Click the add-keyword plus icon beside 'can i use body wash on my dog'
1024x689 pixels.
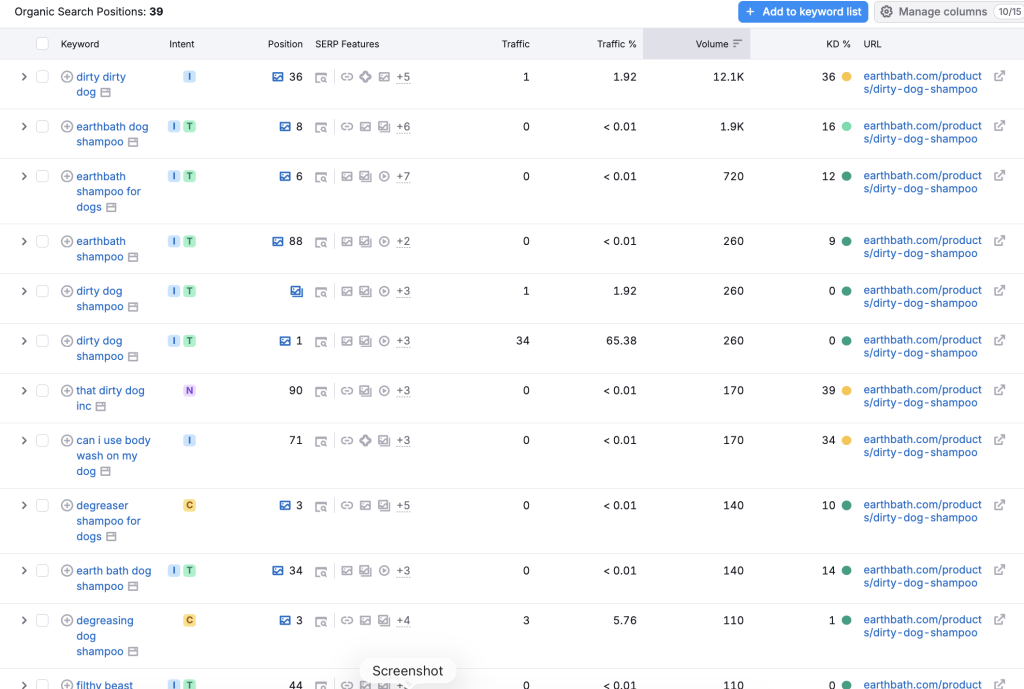[x=67, y=441]
